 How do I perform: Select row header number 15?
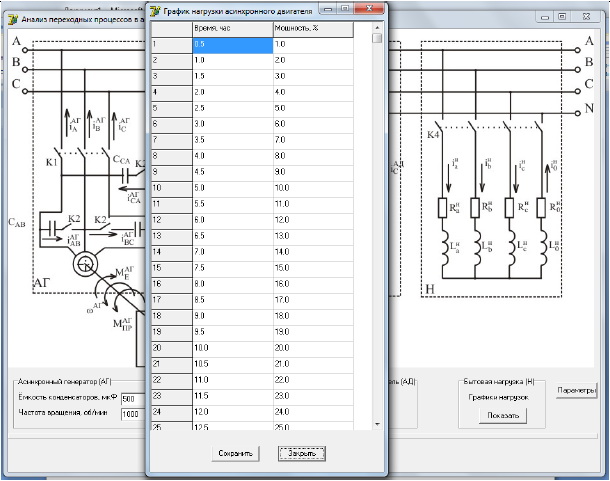(x=171, y=268)
